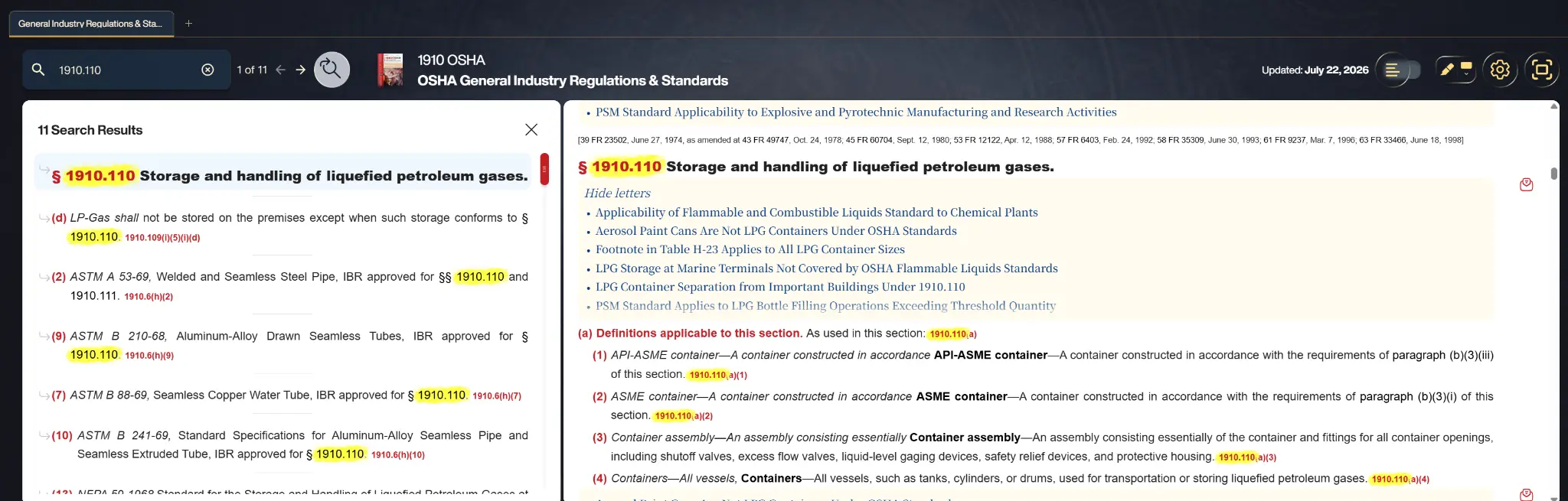
Task: Select the highlighter pen tool
Action: tap(1446, 70)
